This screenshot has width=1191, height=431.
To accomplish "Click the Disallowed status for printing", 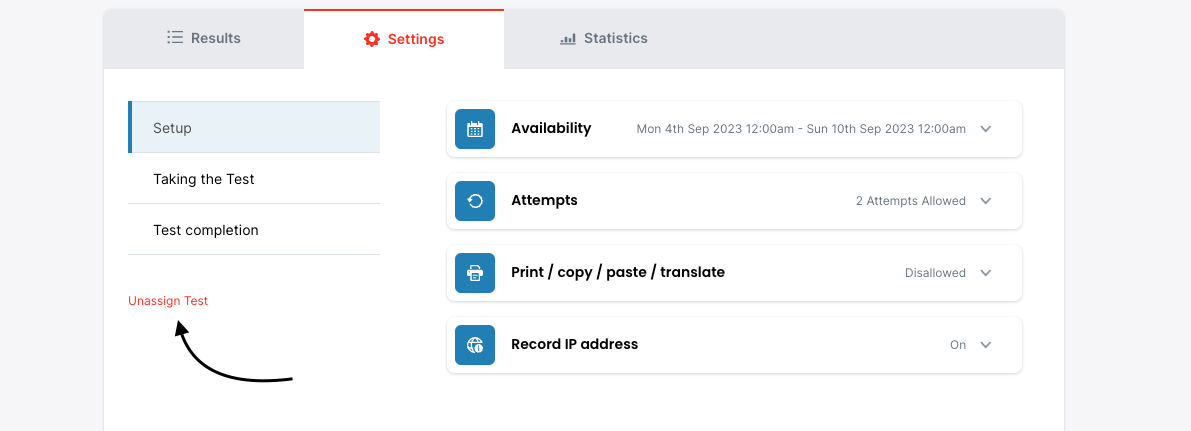I will [935, 273].
